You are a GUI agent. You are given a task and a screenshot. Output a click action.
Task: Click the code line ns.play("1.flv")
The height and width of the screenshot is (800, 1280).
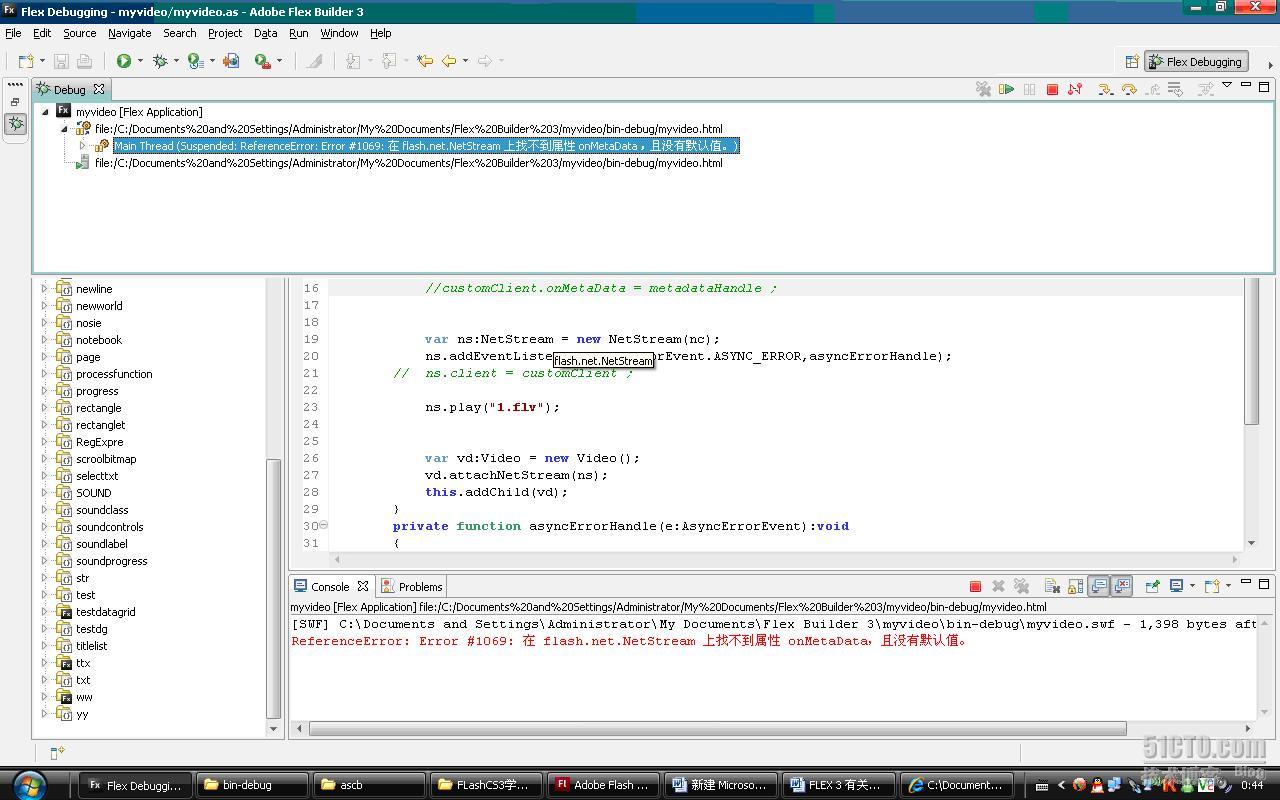point(492,407)
